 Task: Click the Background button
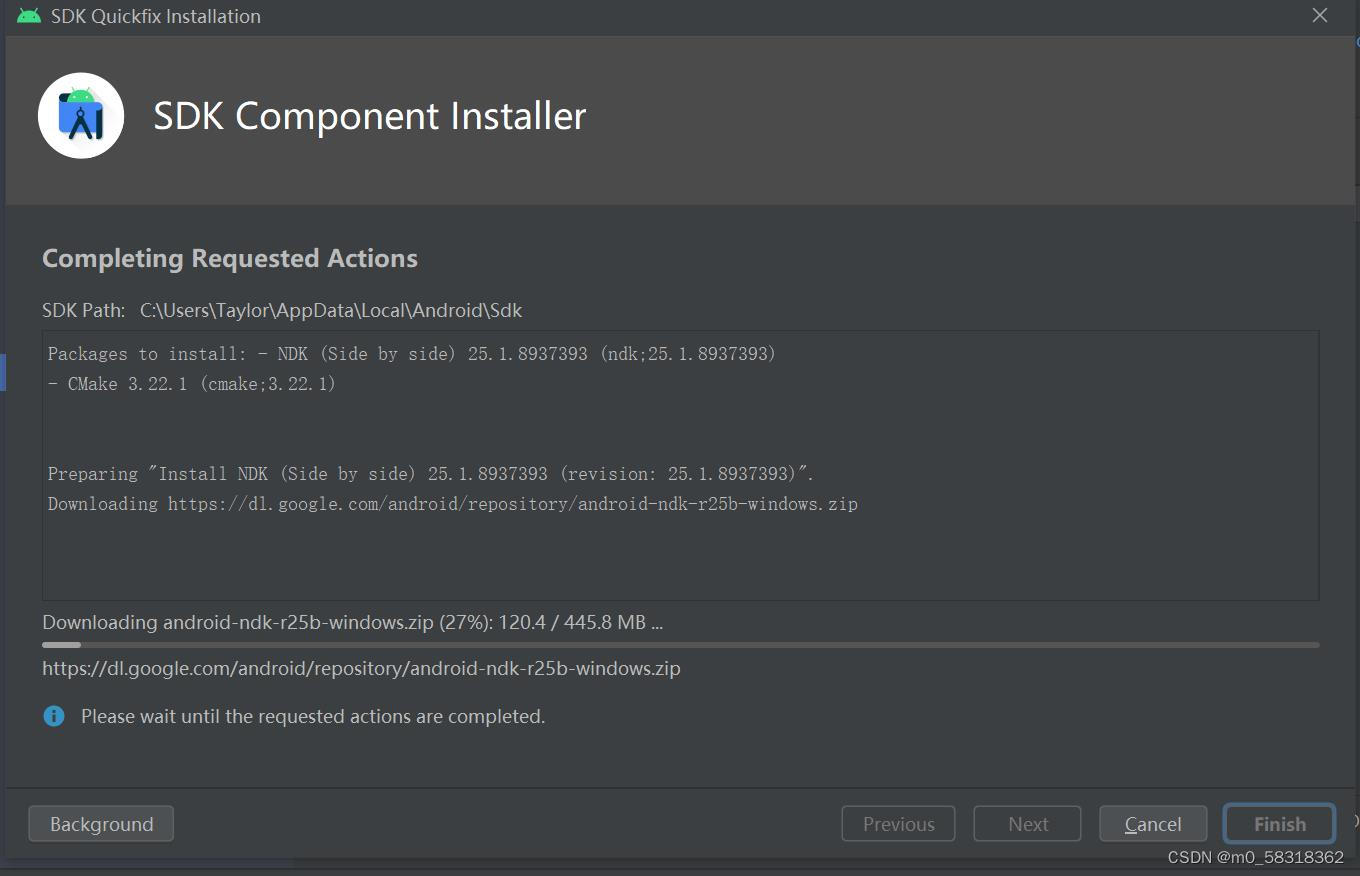101,824
